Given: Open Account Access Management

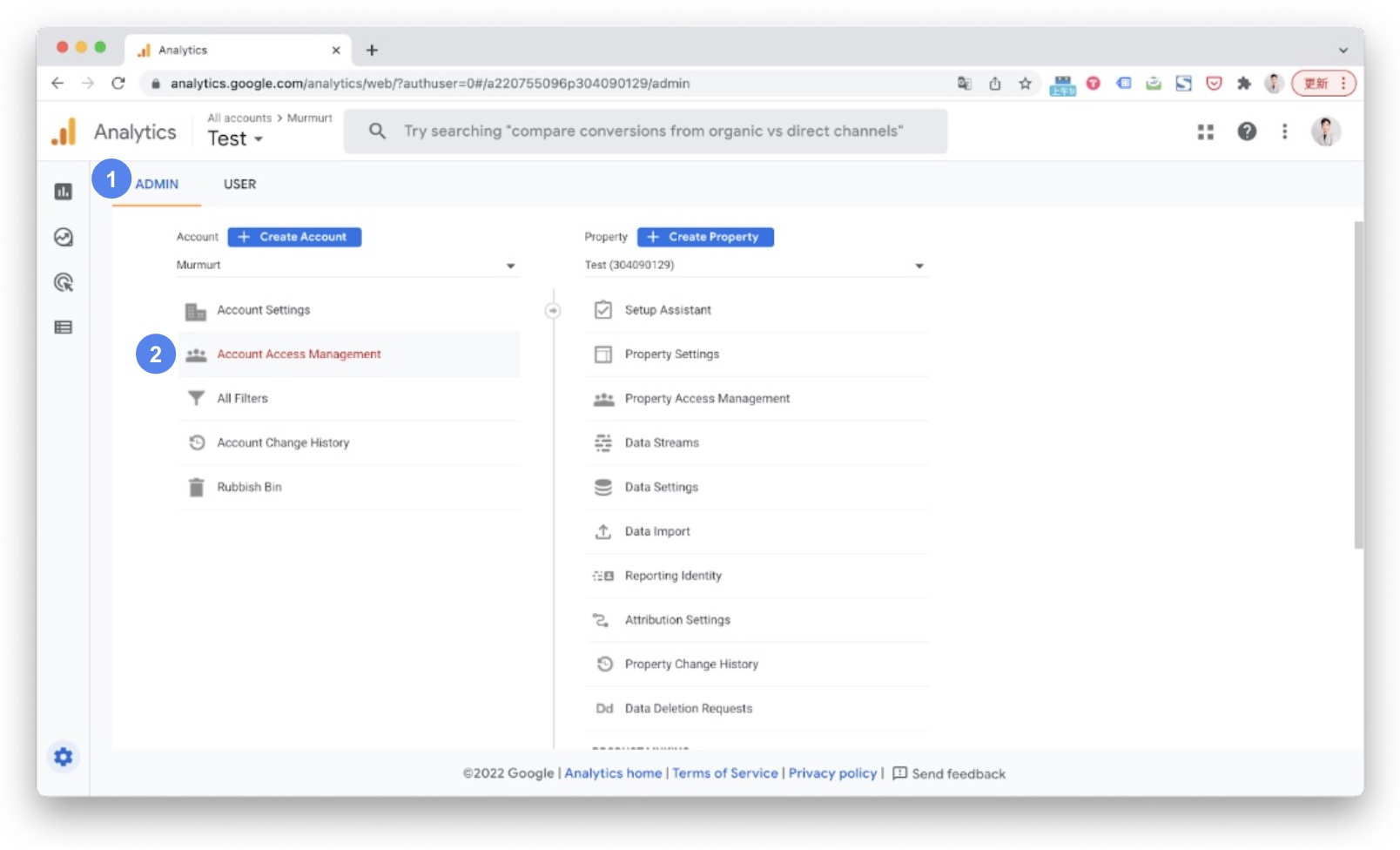Looking at the screenshot, I should 299,354.
